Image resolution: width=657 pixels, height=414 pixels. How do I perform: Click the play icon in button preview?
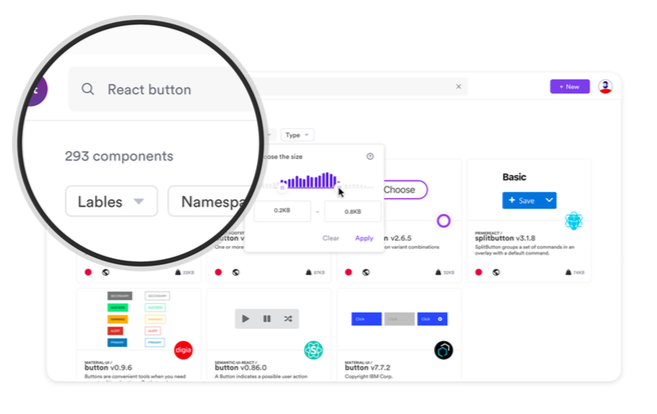click(x=247, y=319)
